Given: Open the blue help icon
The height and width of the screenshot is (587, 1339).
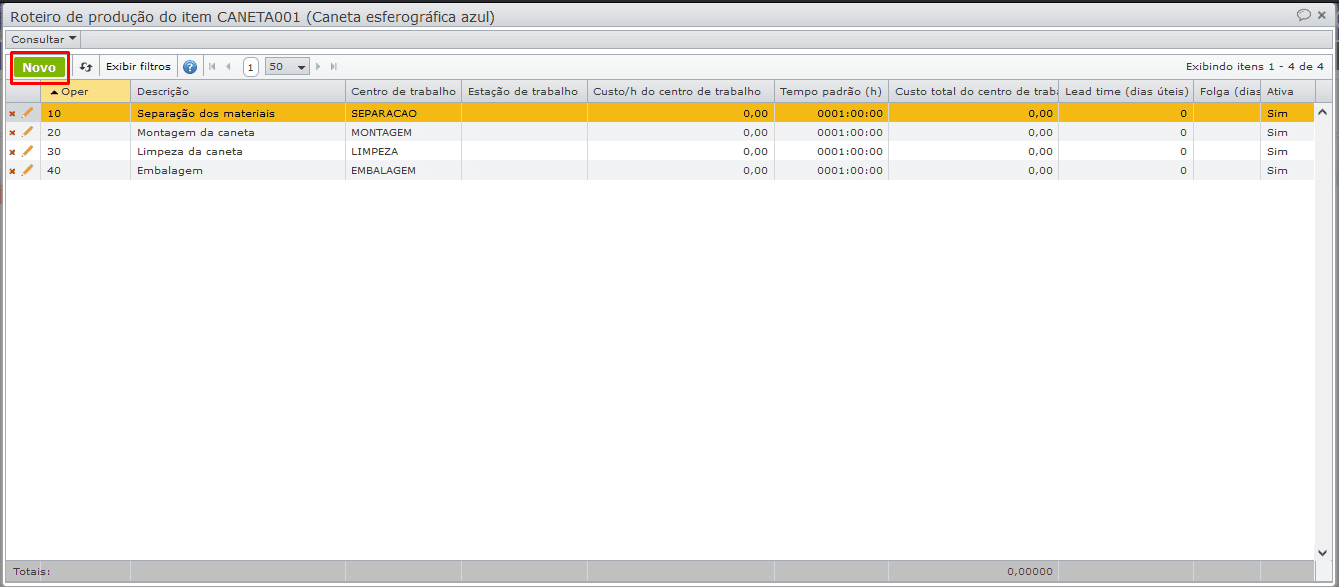Looking at the screenshot, I should (x=190, y=67).
